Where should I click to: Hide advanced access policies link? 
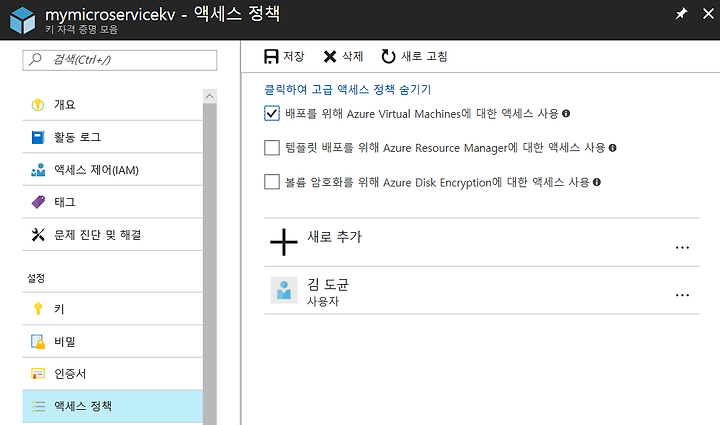[348, 89]
